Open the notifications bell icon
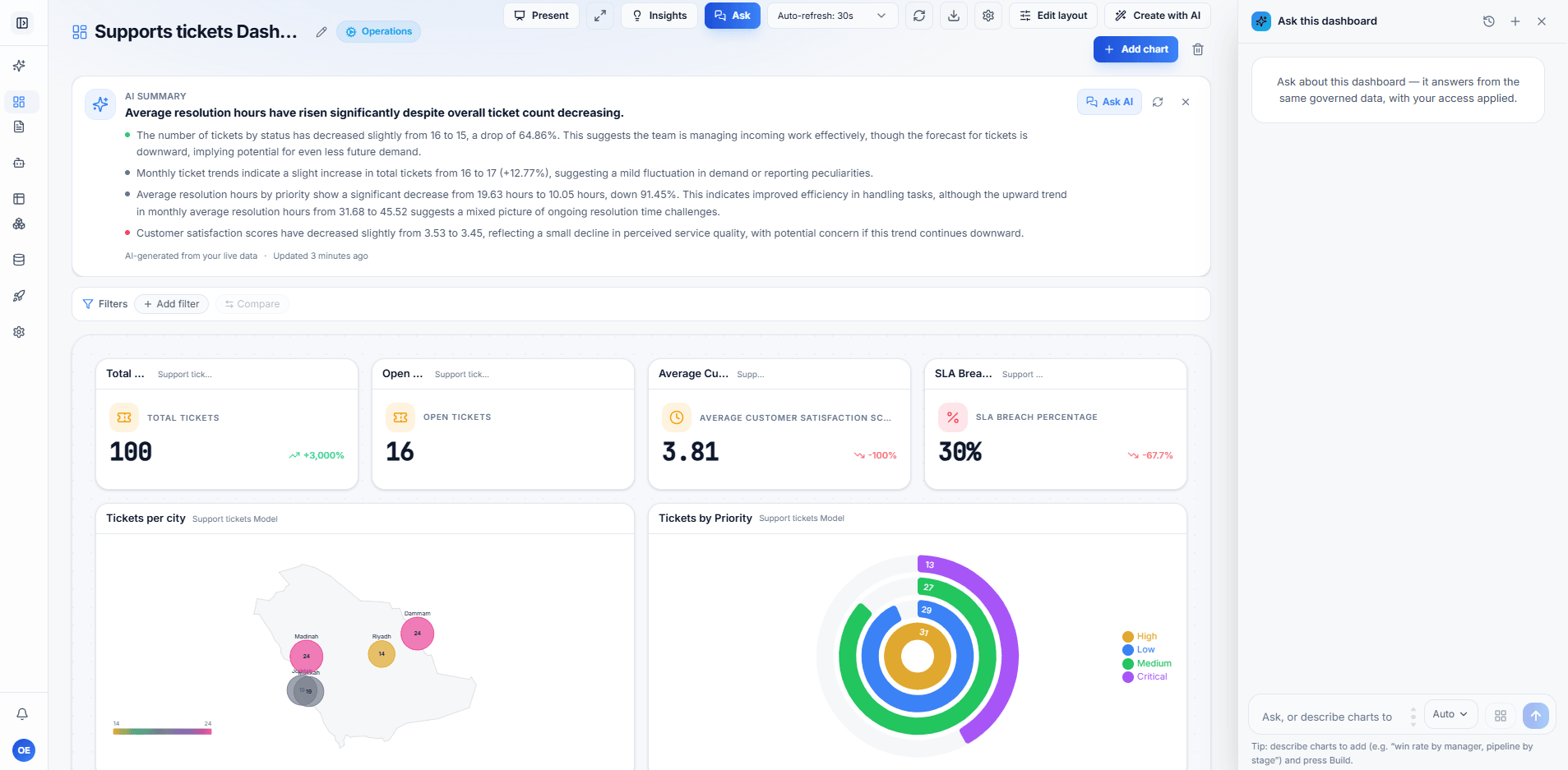Viewport: 1568px width, 770px height. [x=22, y=714]
